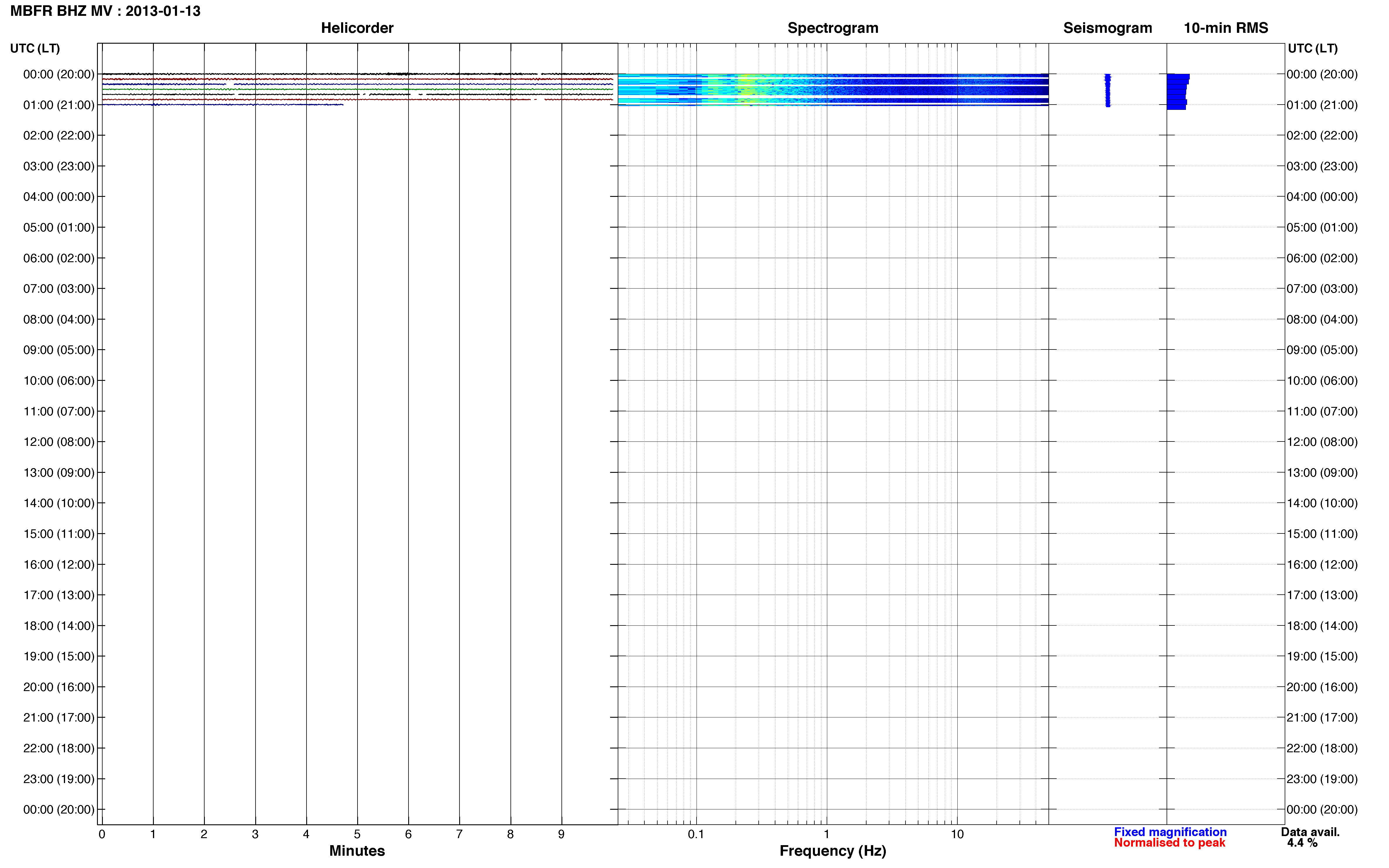Click the '0' tick on Minutes axis

coord(102,834)
